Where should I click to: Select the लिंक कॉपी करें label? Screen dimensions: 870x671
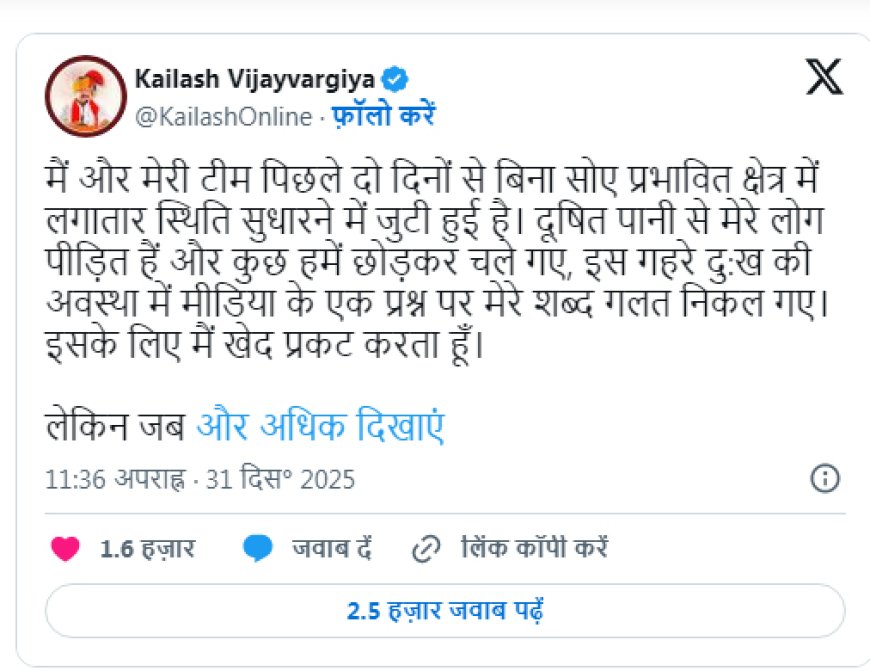(x=534, y=548)
